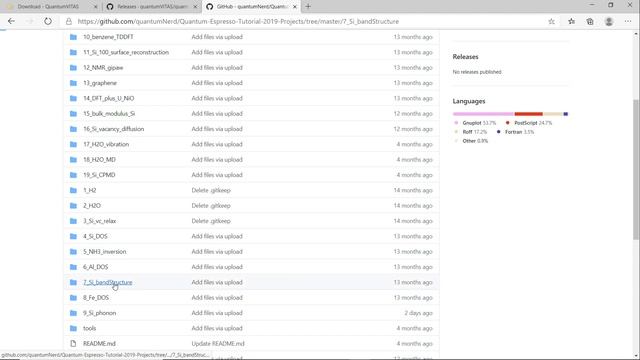Open the 8_Fe_DOS folder
The image size is (640, 360).
(96, 298)
